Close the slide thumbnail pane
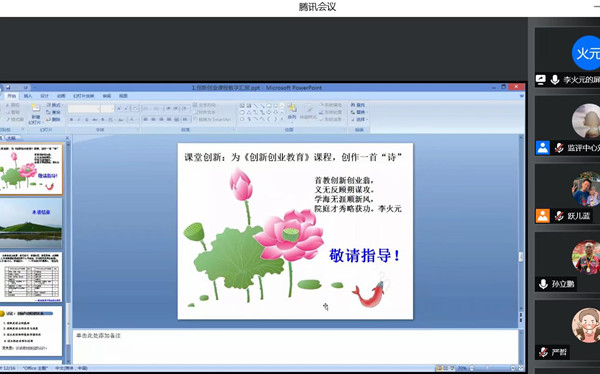 point(67,138)
